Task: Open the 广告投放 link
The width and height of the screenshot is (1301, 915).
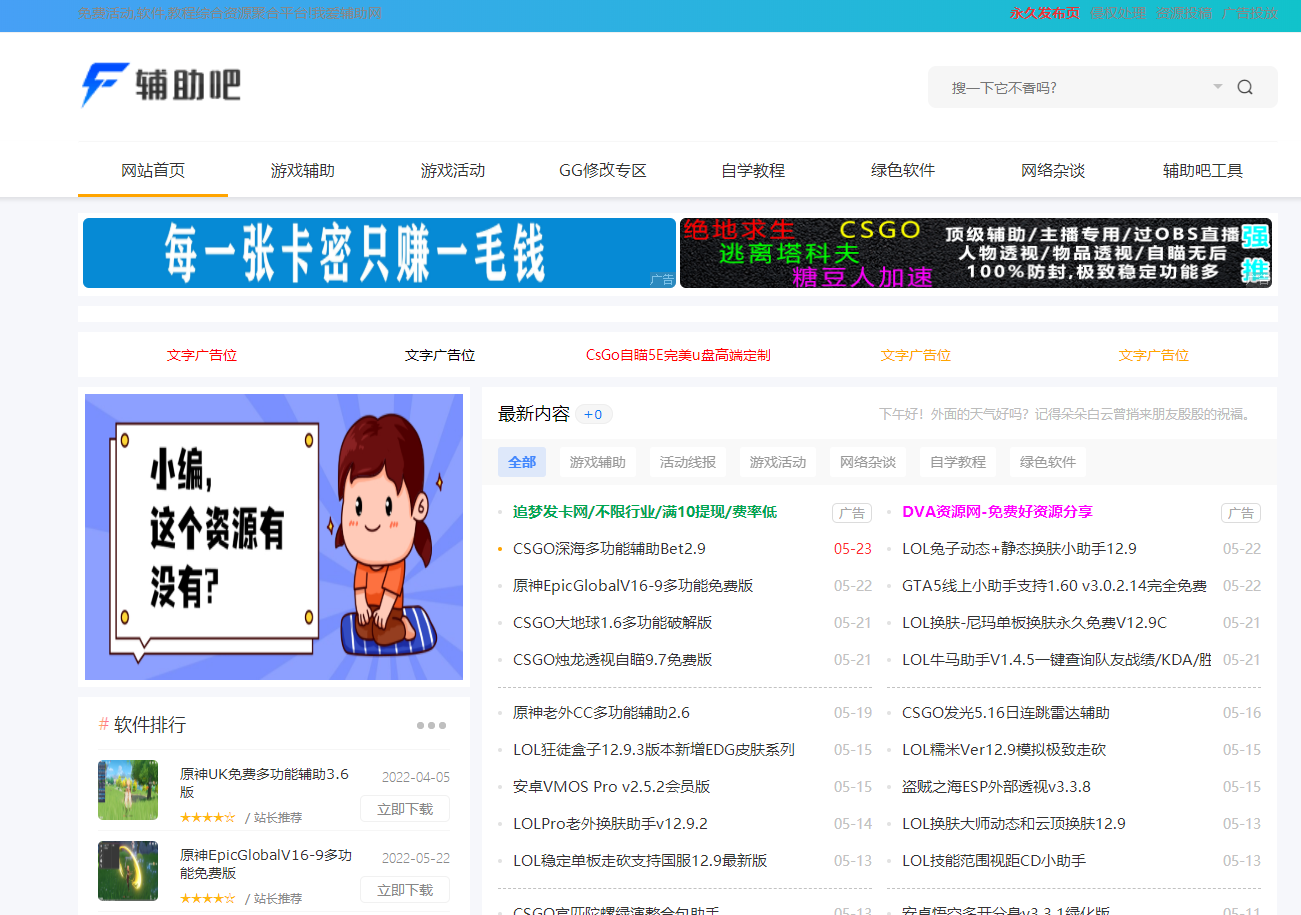Action: (1249, 14)
